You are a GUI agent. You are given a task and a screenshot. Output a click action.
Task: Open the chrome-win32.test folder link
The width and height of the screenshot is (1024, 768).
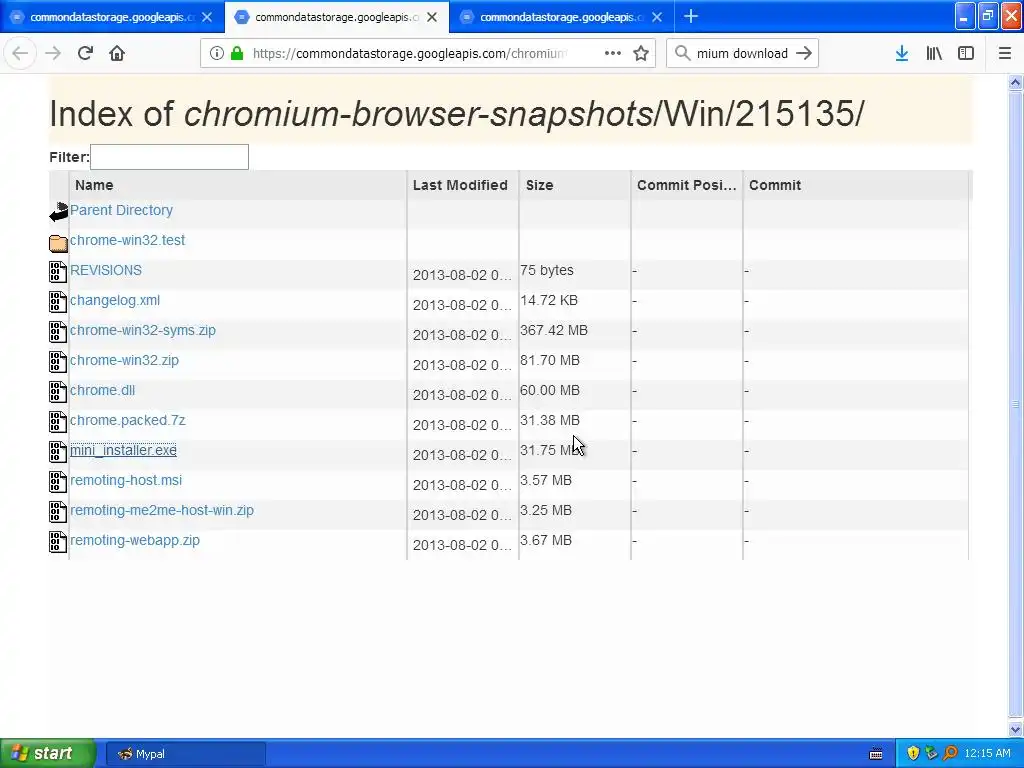pyautogui.click(x=127, y=240)
